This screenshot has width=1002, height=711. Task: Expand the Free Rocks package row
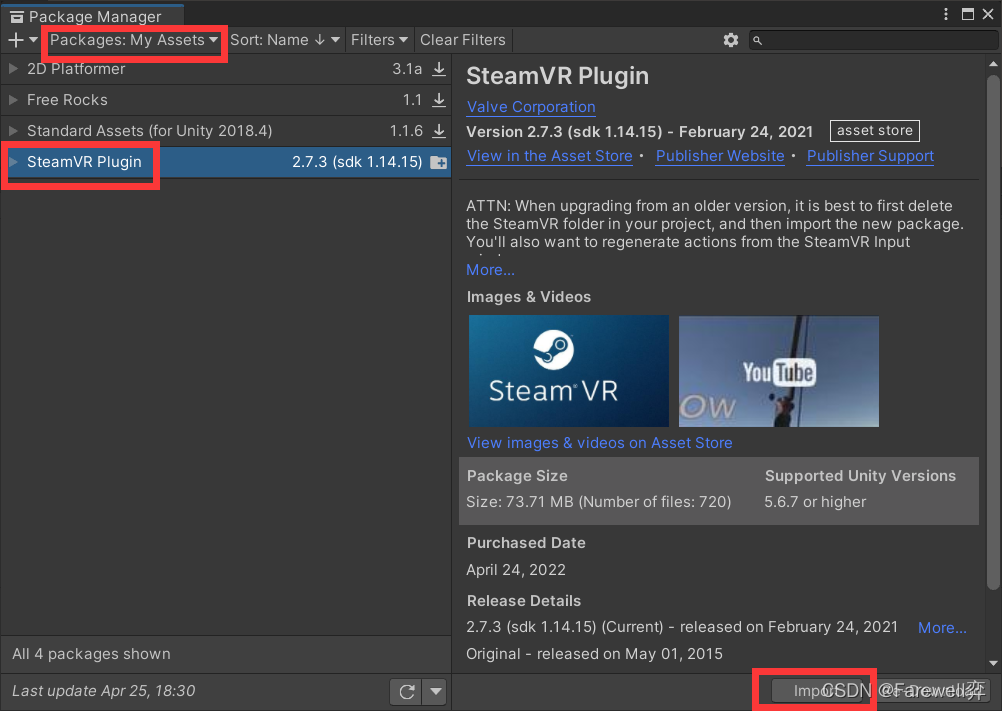pos(13,100)
